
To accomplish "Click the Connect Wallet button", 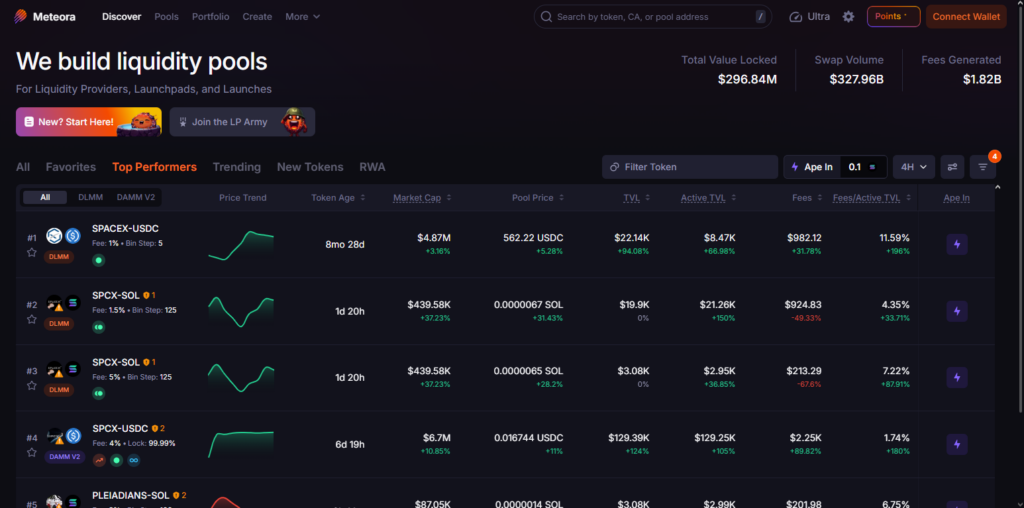I will [966, 17].
